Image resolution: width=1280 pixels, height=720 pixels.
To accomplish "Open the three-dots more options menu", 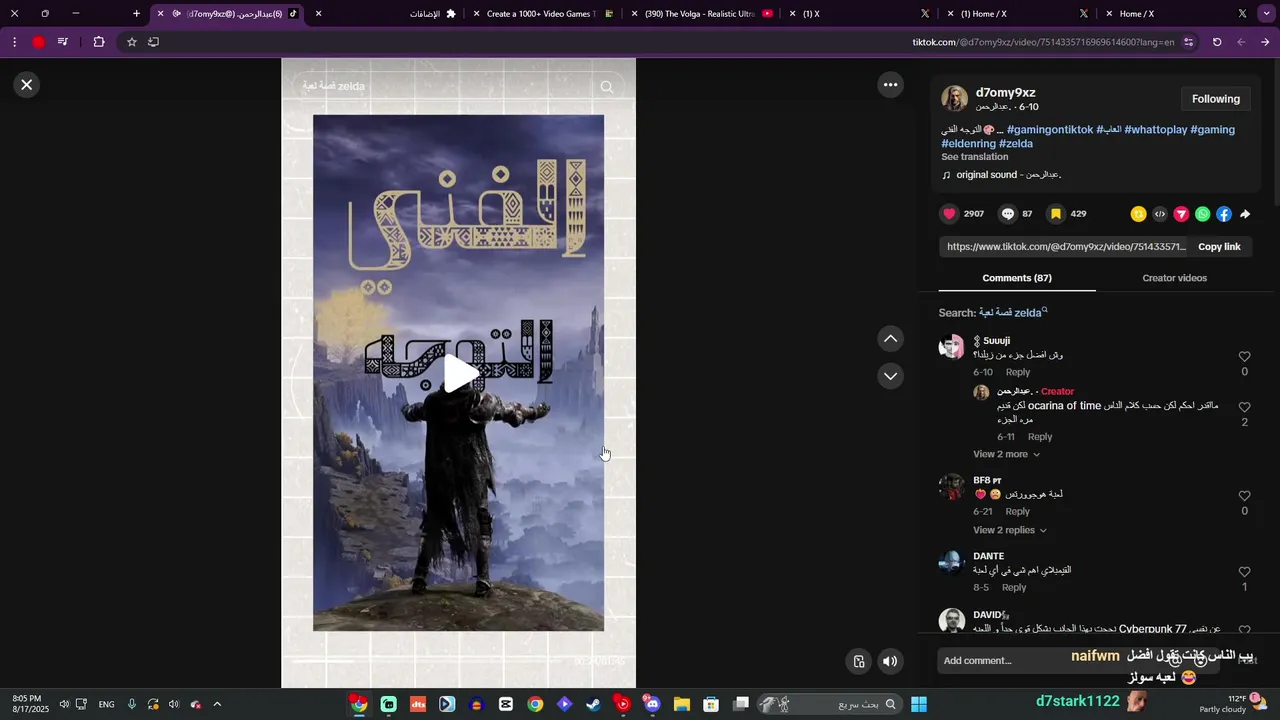I will [890, 85].
